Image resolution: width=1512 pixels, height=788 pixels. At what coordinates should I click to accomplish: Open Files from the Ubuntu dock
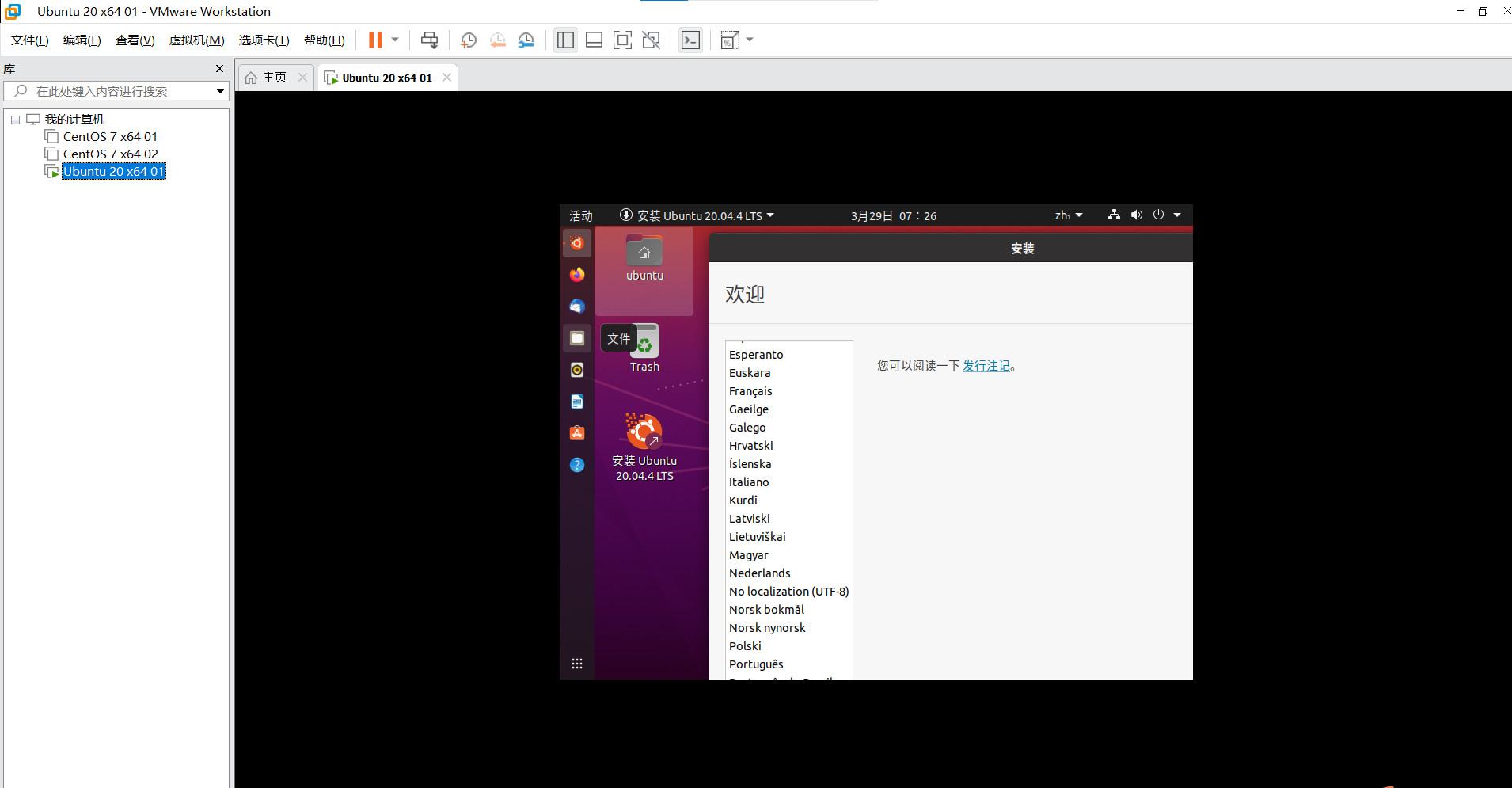pos(577,338)
